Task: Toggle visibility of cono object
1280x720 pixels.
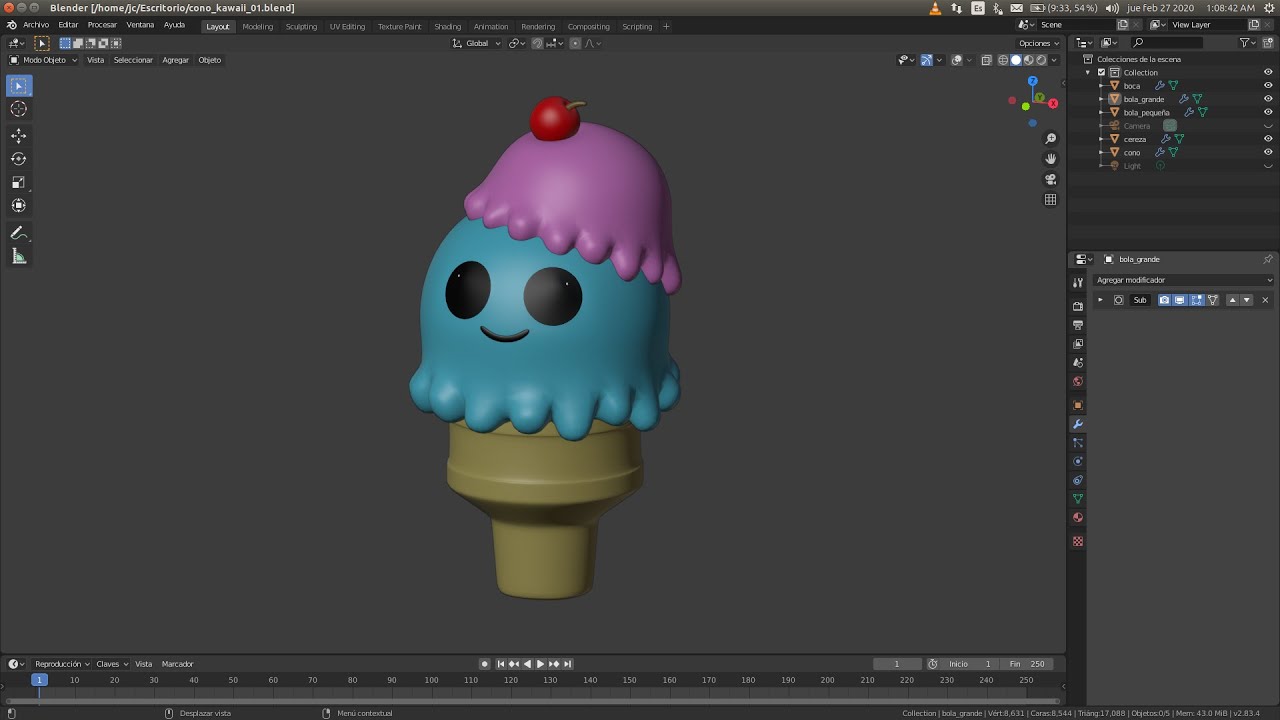Action: [x=1268, y=152]
